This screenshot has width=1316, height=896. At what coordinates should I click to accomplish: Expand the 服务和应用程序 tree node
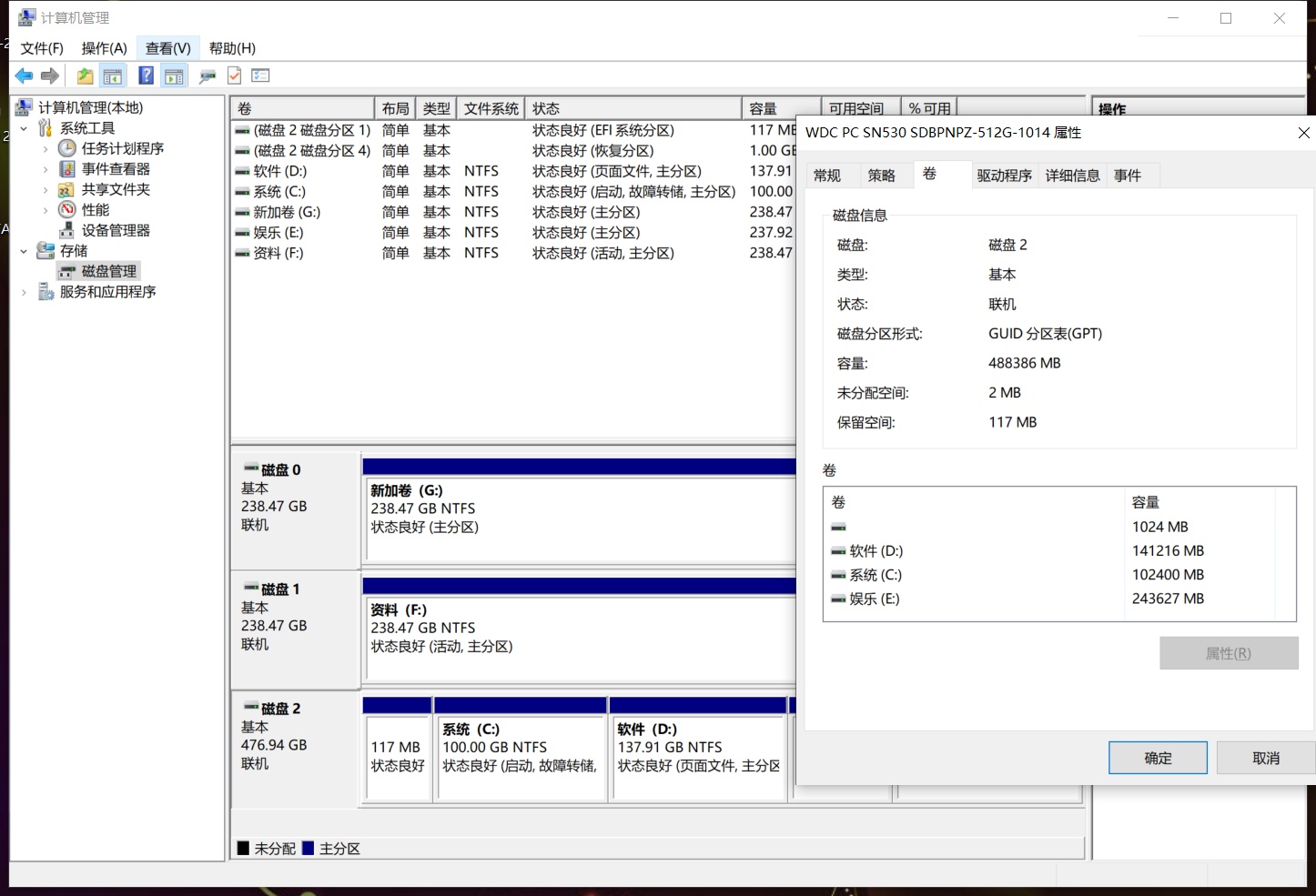(24, 292)
